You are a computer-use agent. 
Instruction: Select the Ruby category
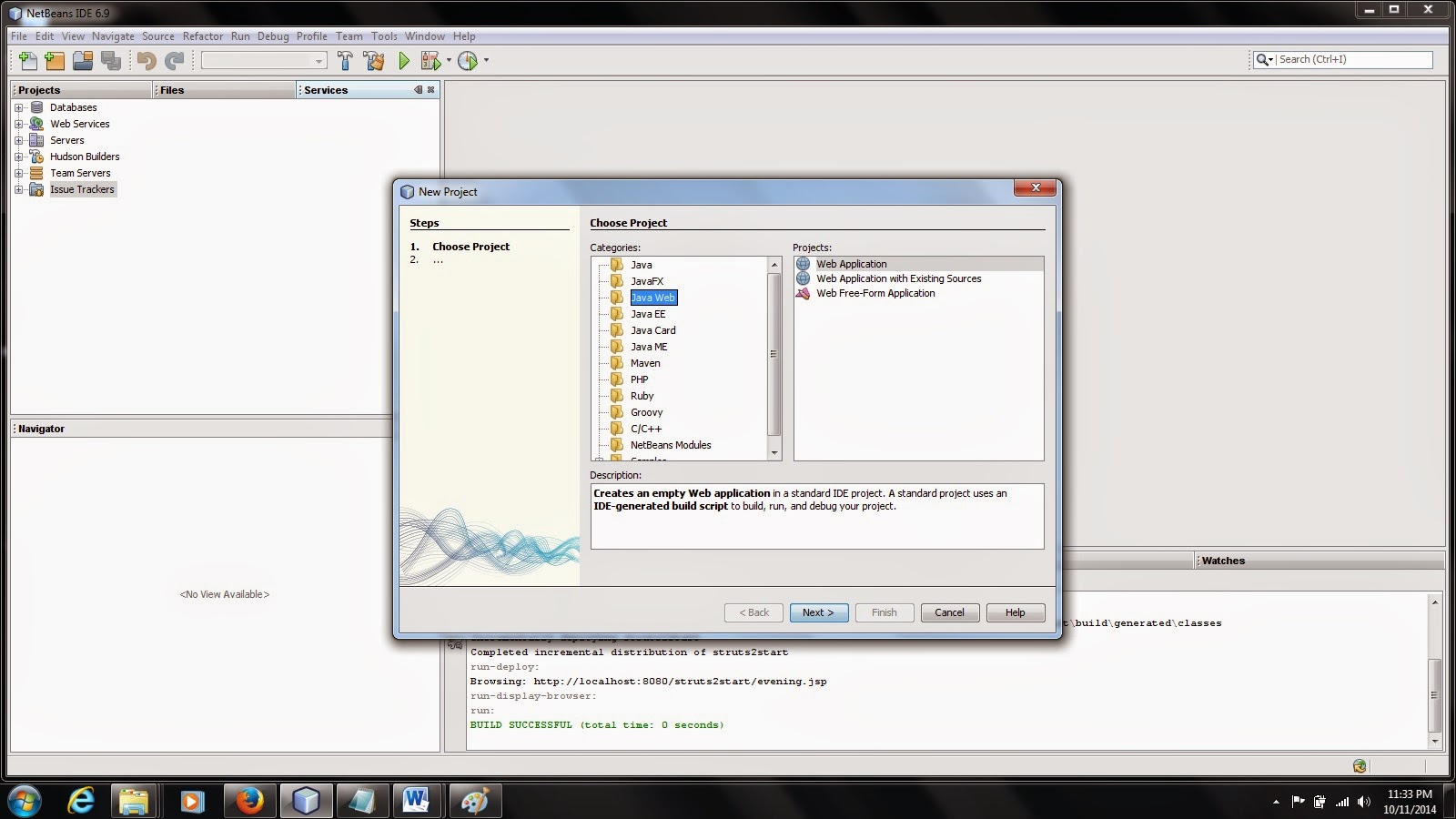[642, 396]
